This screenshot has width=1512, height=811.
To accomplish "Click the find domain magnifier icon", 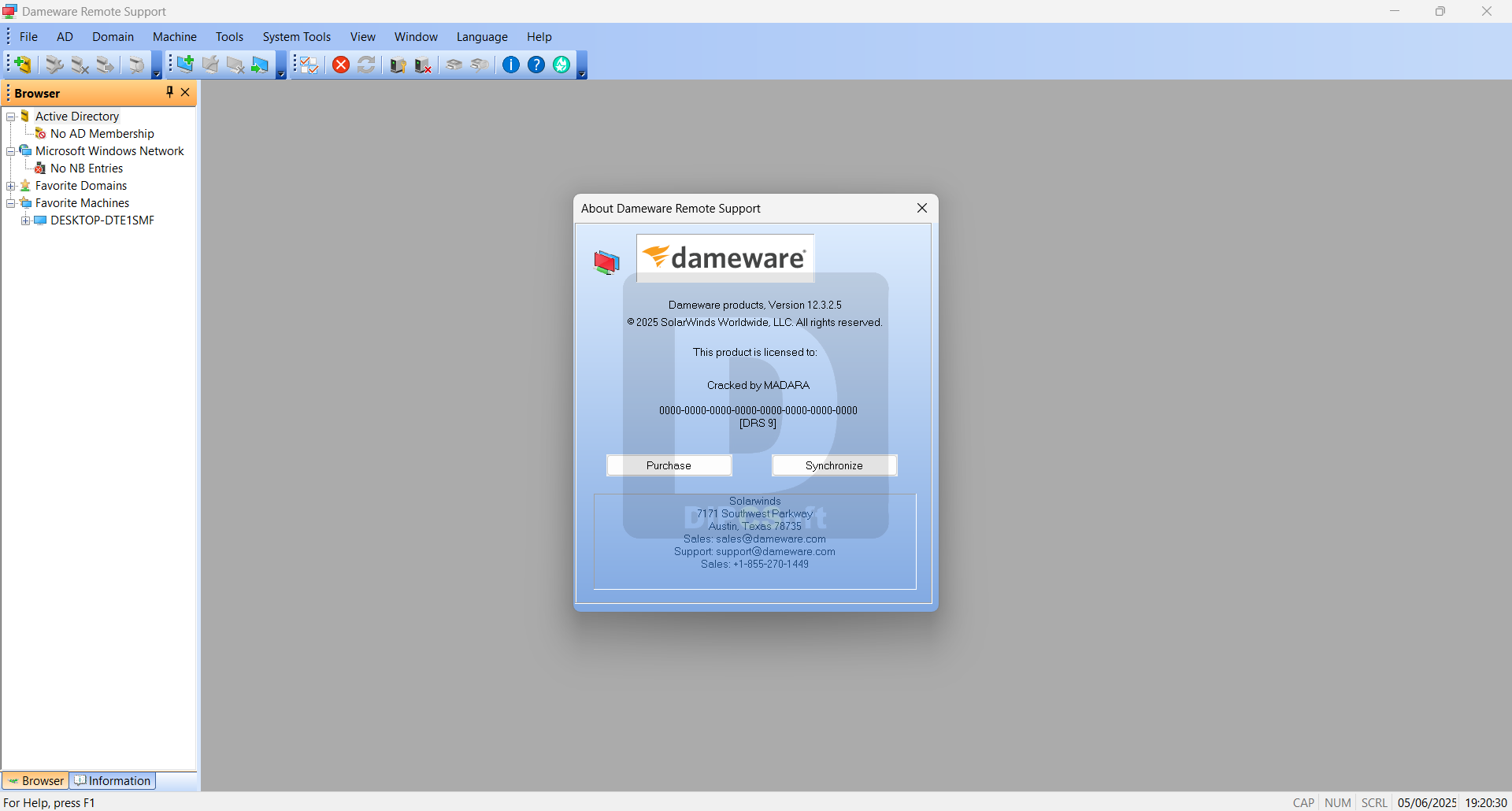I will 136,65.
